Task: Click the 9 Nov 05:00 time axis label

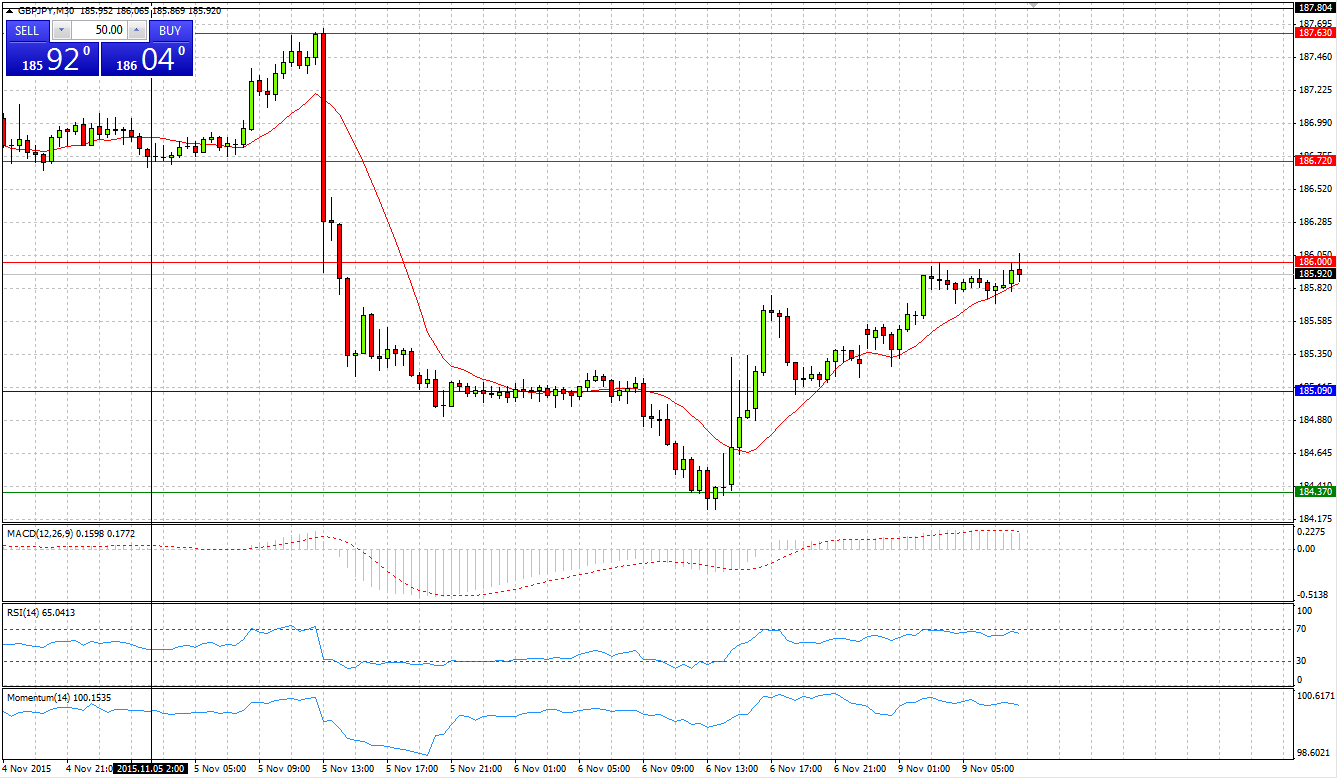Action: point(988,769)
